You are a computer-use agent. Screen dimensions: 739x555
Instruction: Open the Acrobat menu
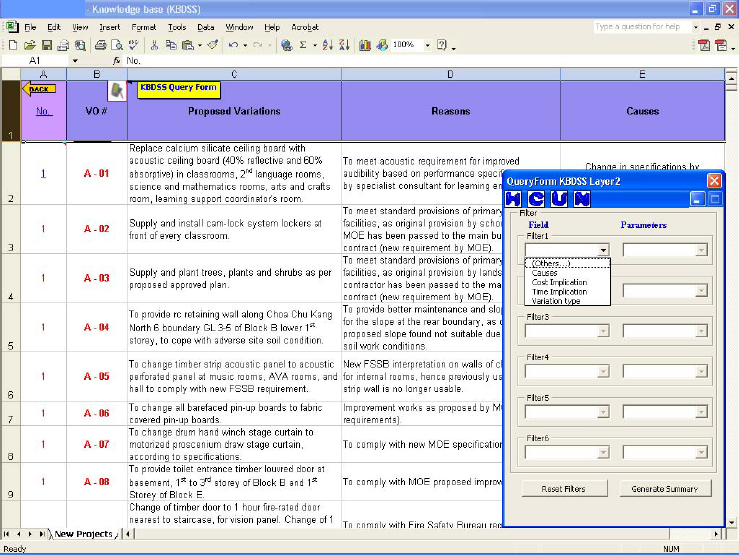click(305, 27)
